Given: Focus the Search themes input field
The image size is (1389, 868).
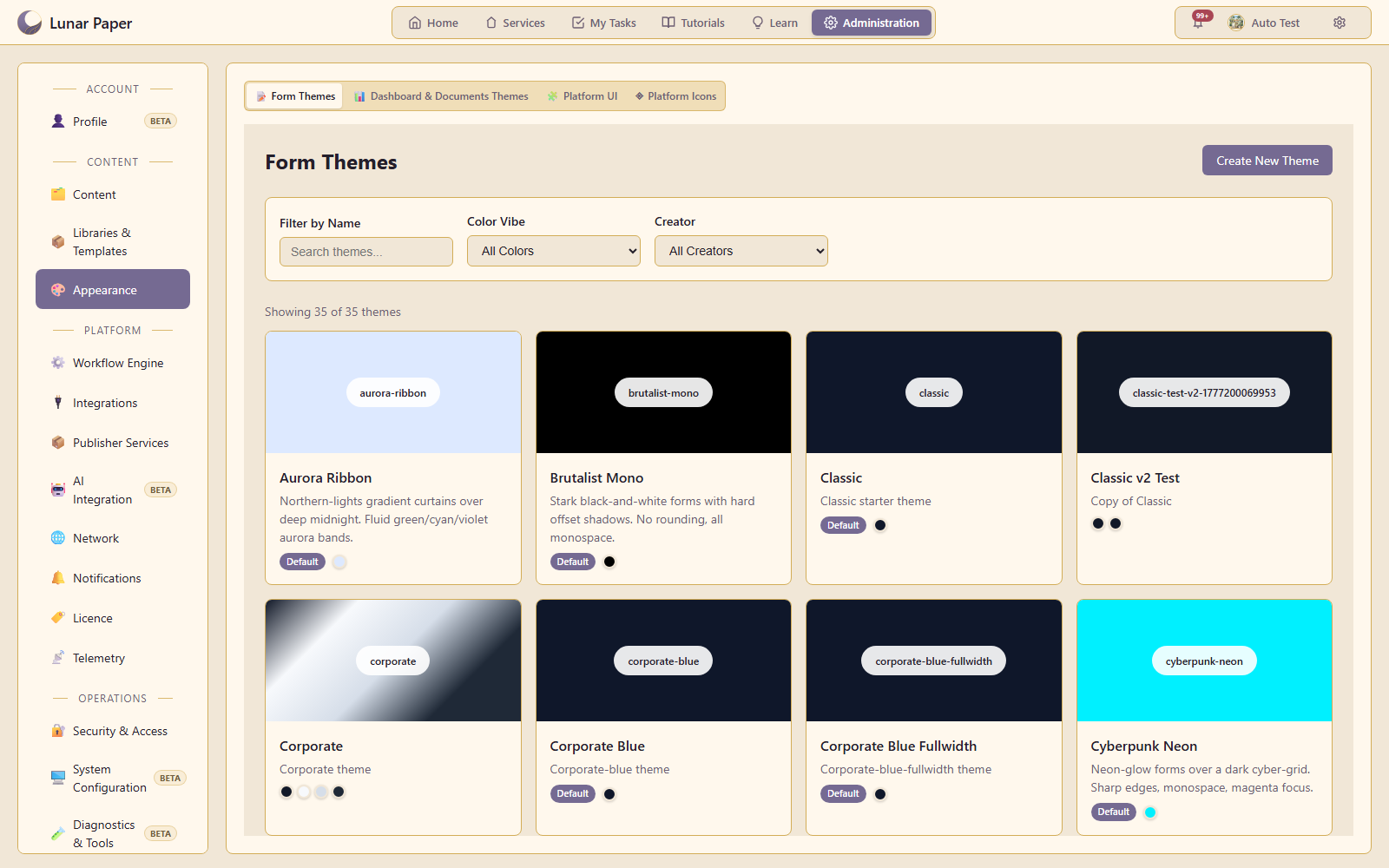Looking at the screenshot, I should coord(366,252).
